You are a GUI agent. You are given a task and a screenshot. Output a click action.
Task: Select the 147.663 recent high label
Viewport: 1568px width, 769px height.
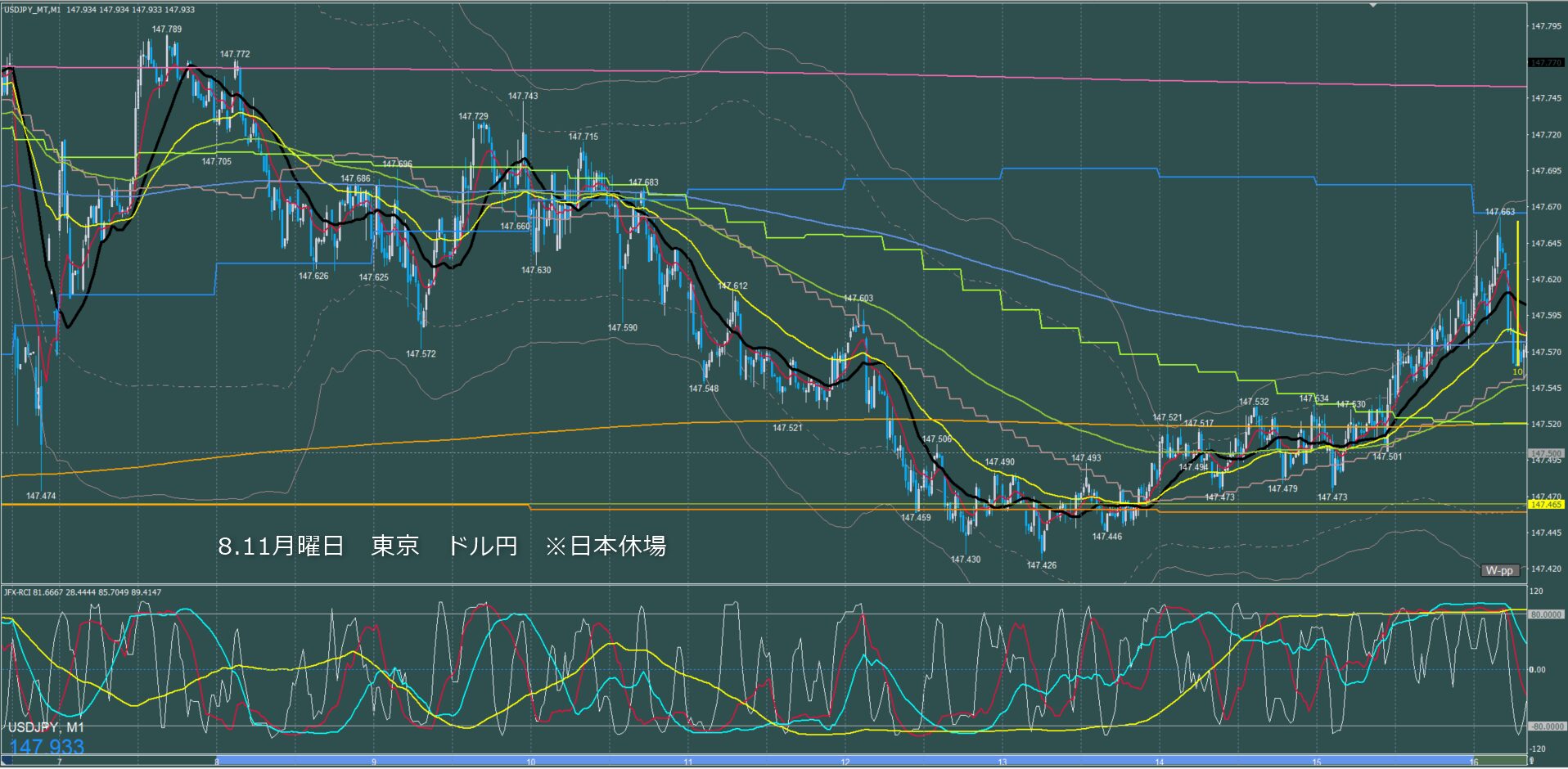[x=1500, y=212]
